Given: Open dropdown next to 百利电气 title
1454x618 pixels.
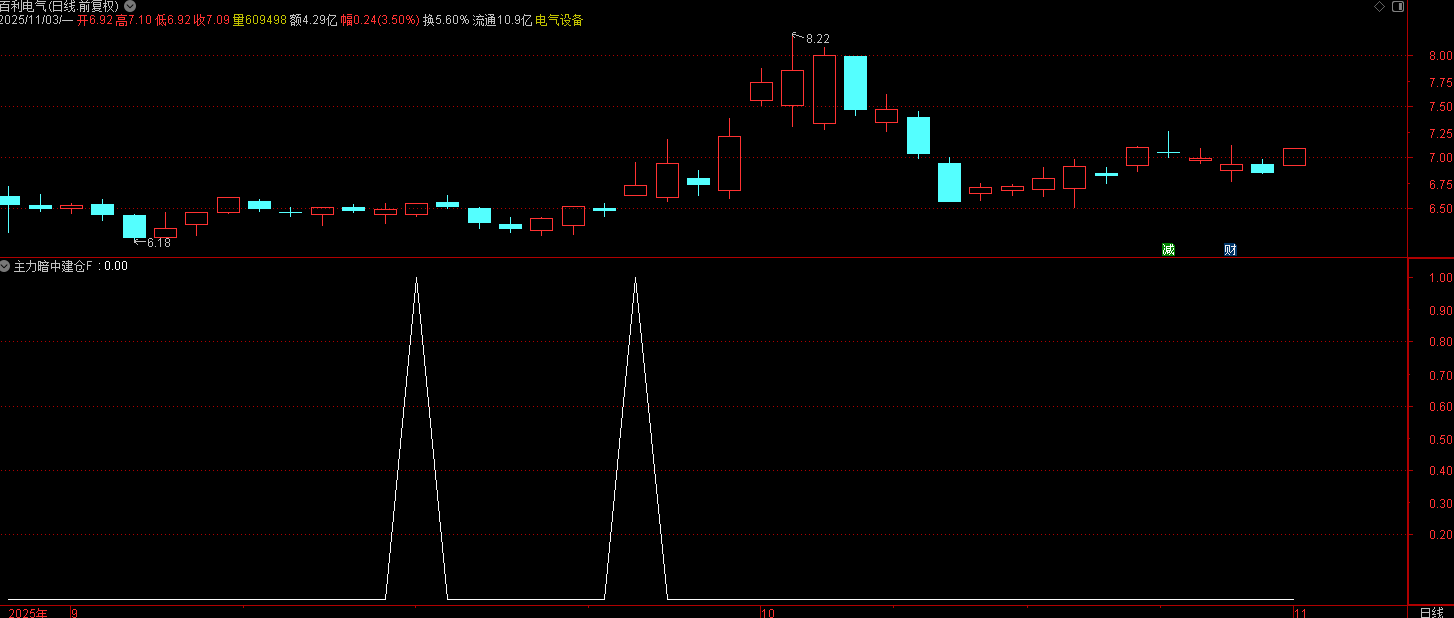Looking at the screenshot, I should click(x=129, y=6).
